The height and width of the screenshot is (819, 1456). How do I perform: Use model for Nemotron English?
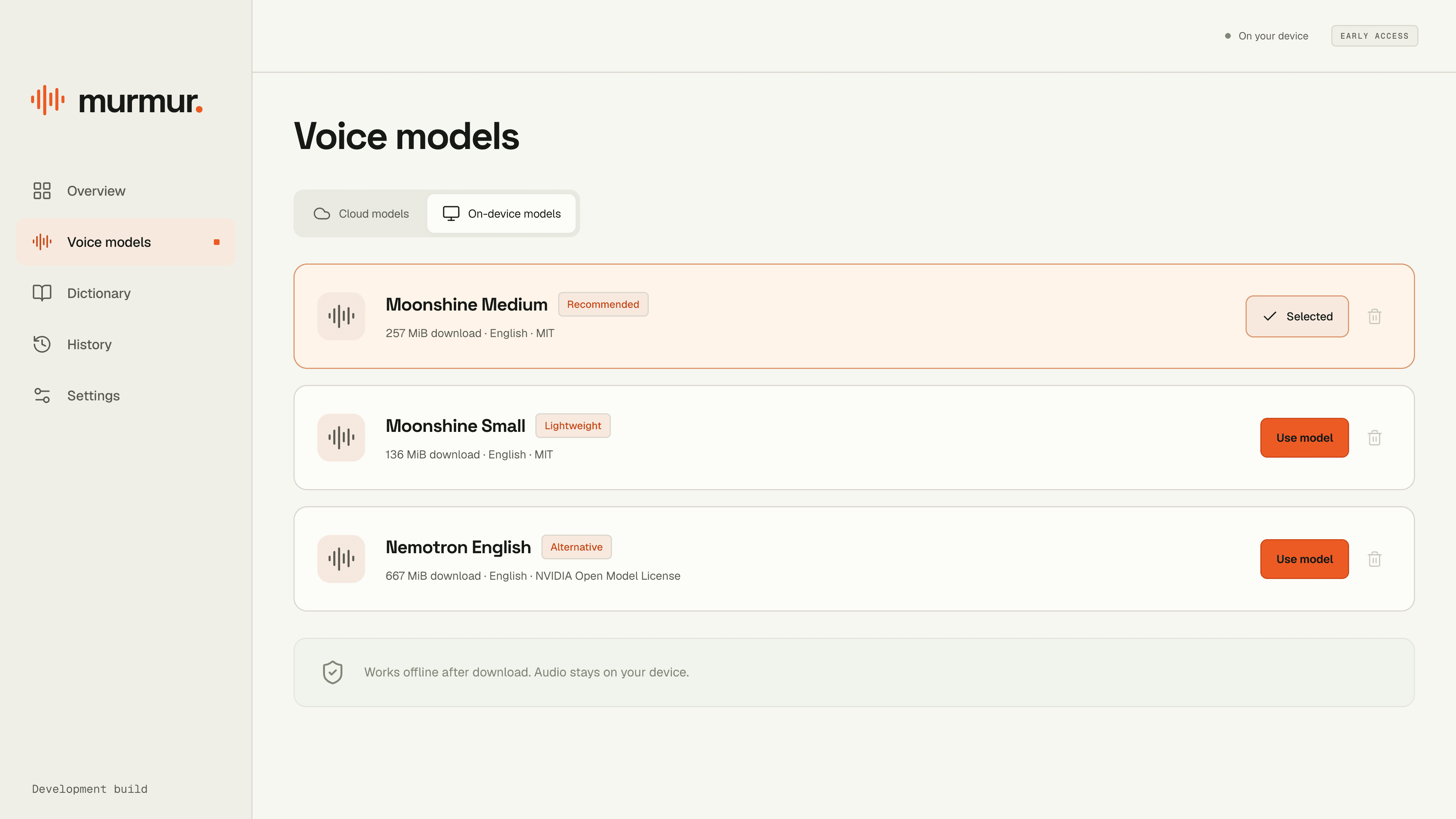click(x=1304, y=559)
